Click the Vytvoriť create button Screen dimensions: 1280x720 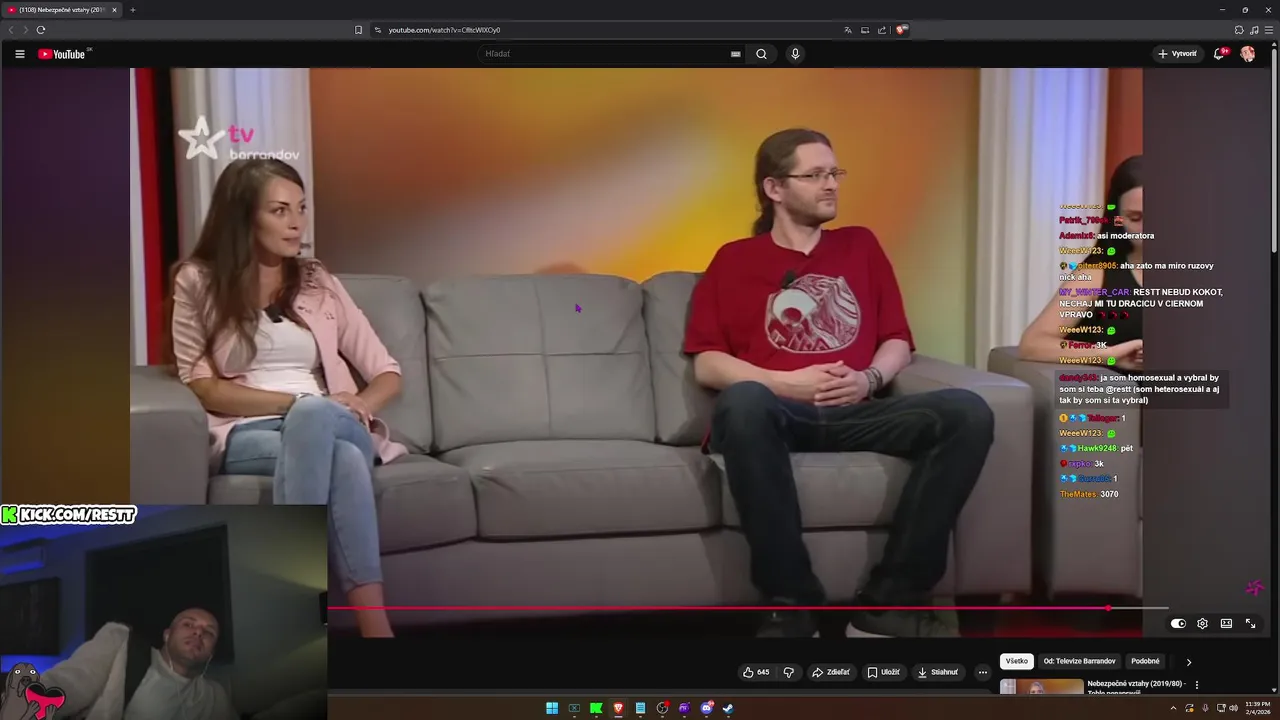pos(1178,54)
